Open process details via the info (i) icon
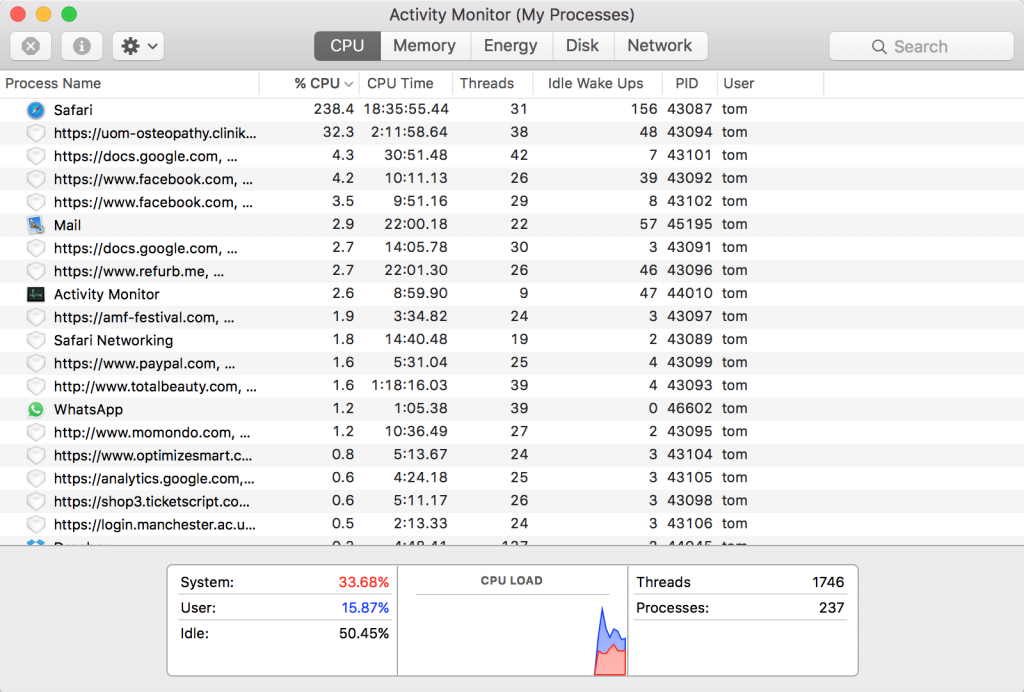This screenshot has height=692, width=1024. (81, 46)
